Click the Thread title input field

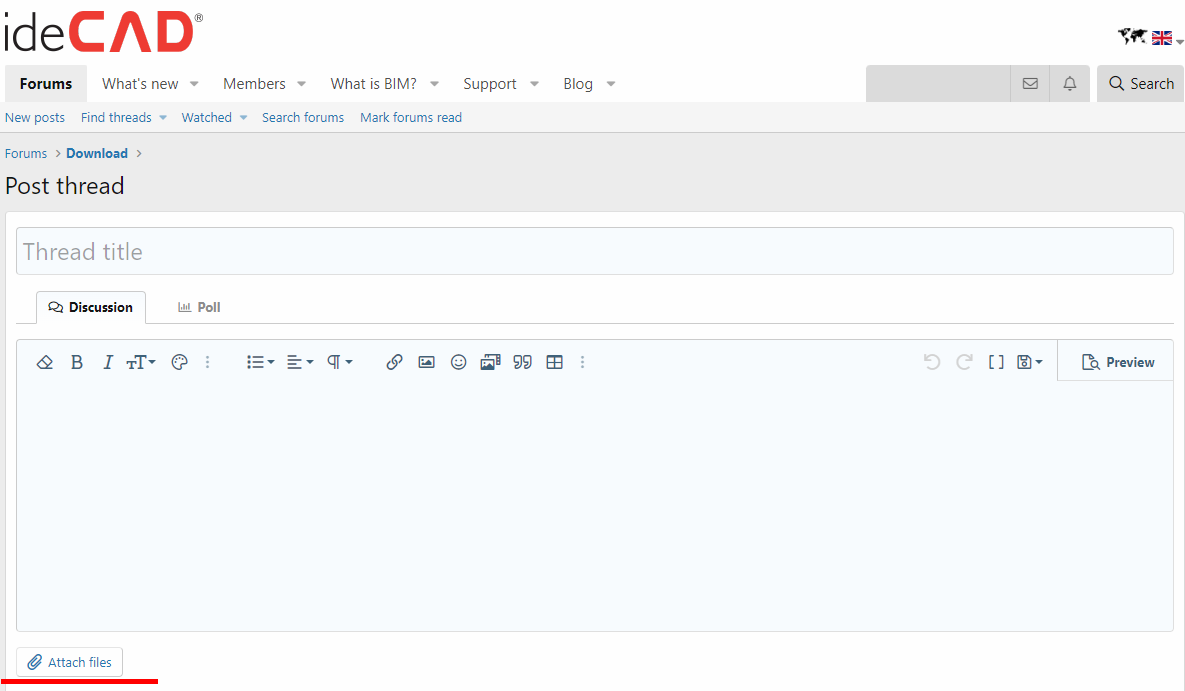(x=594, y=252)
